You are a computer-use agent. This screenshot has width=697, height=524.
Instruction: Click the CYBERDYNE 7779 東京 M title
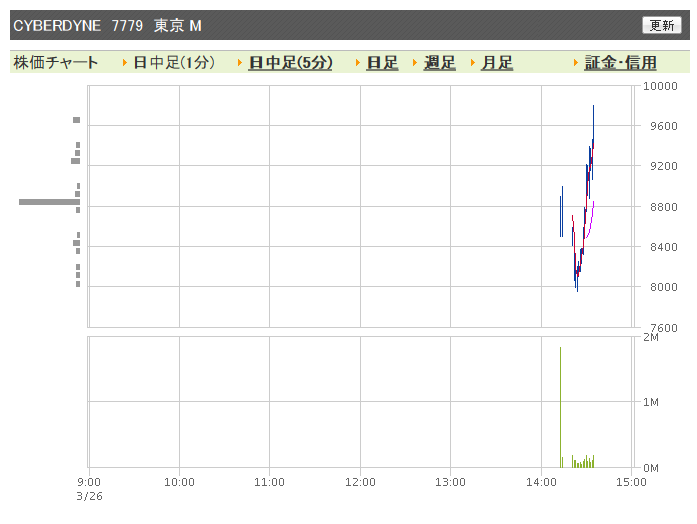pos(107,26)
